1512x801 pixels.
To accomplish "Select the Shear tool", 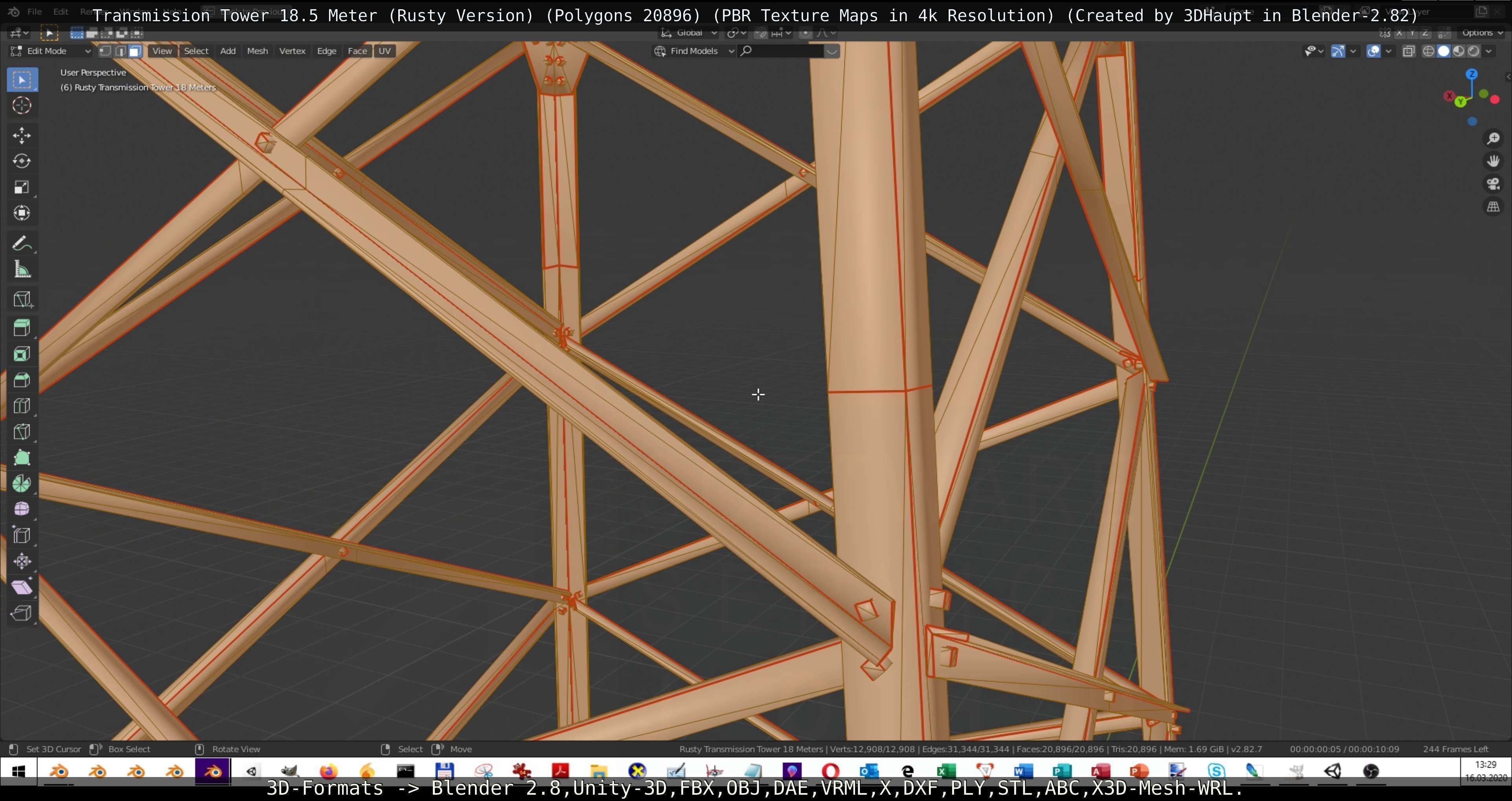I will point(22,587).
